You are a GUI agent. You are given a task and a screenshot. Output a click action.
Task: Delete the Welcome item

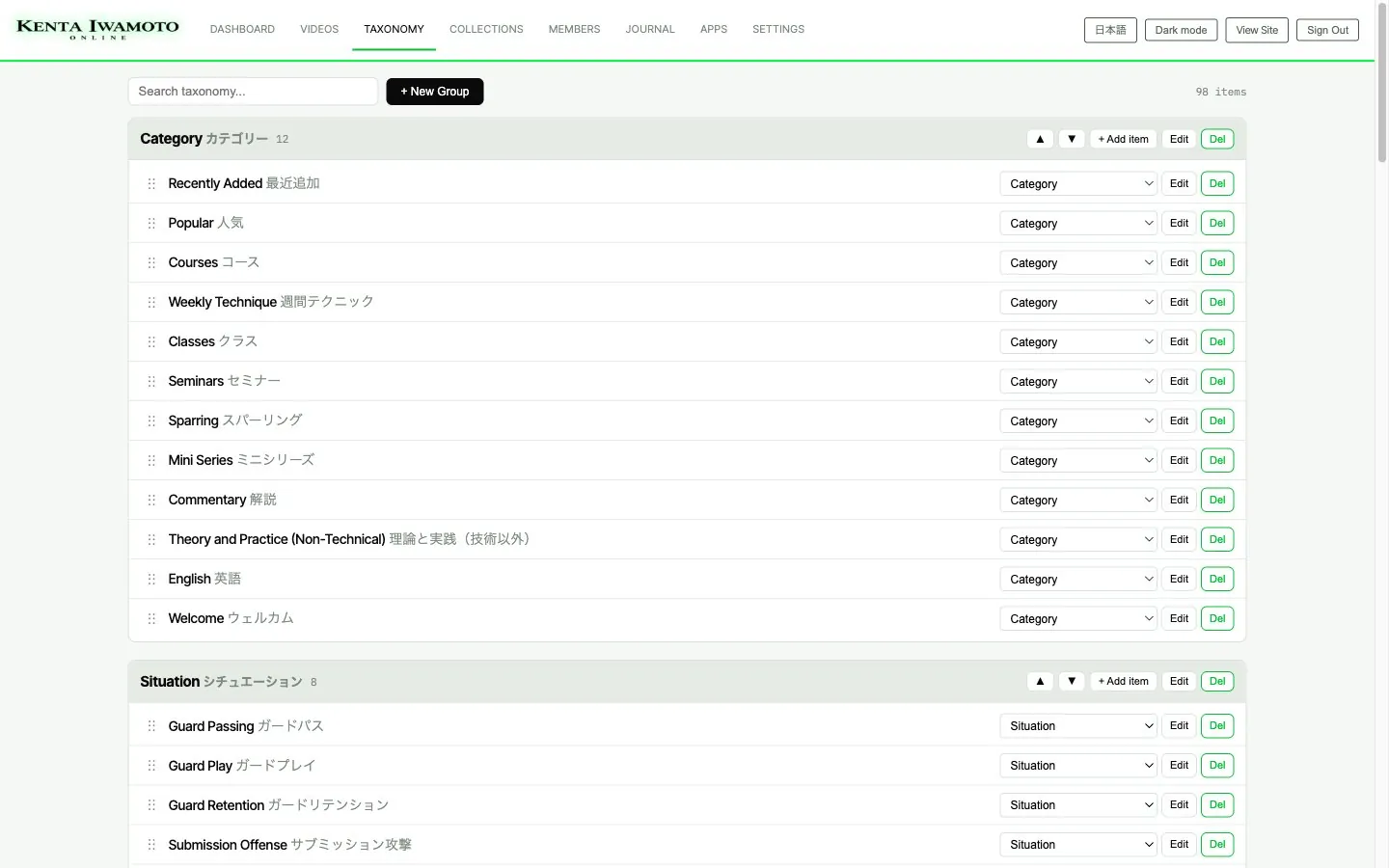point(1217,618)
